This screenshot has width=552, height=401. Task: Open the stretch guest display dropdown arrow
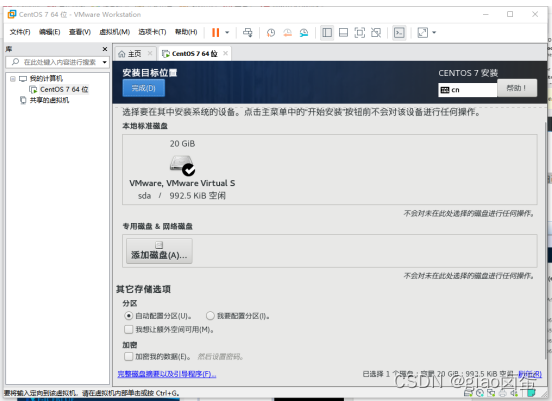coord(434,32)
